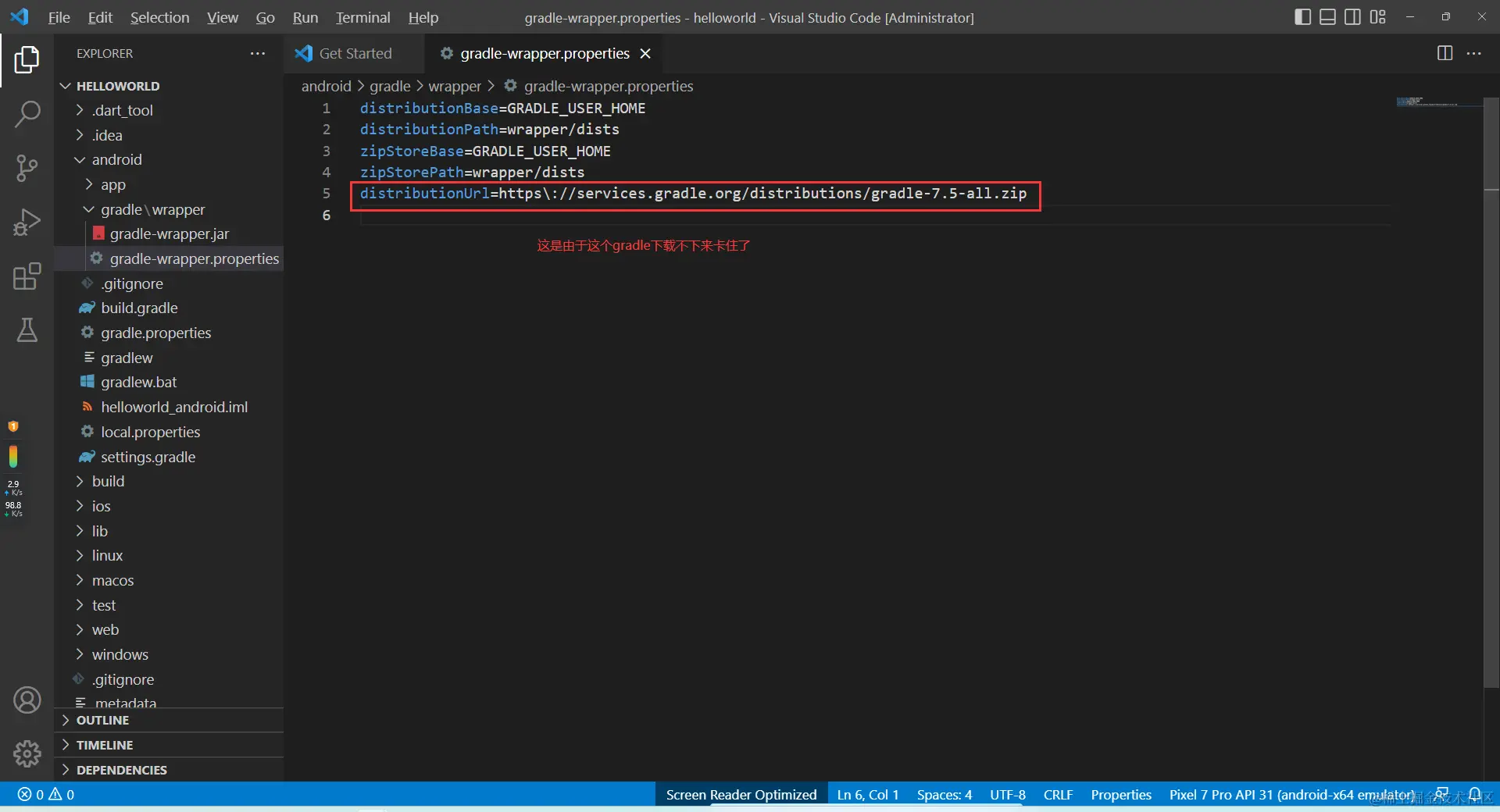
Task: Open the Extensions view icon
Action: (27, 276)
